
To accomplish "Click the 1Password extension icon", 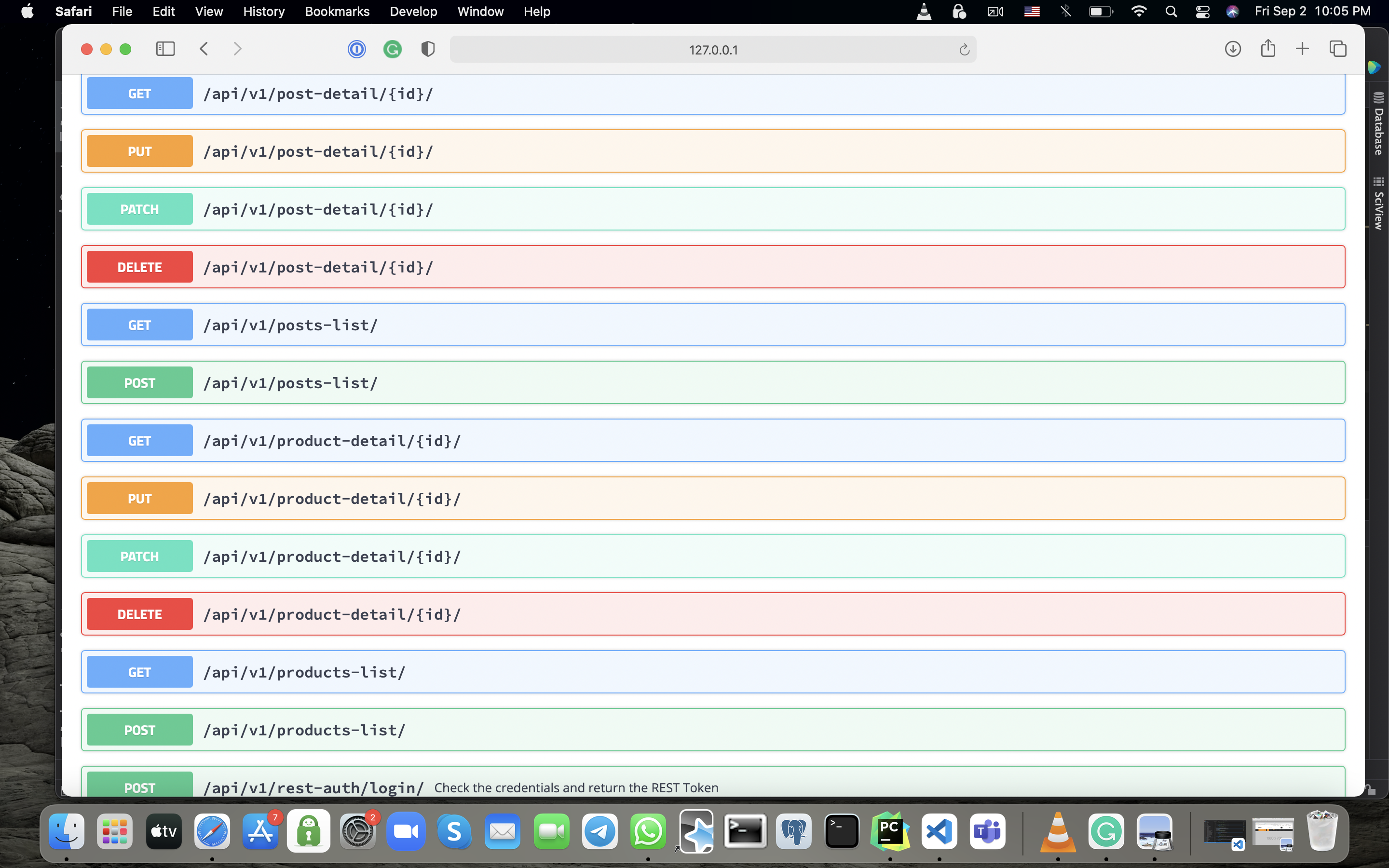I will (x=356, y=49).
